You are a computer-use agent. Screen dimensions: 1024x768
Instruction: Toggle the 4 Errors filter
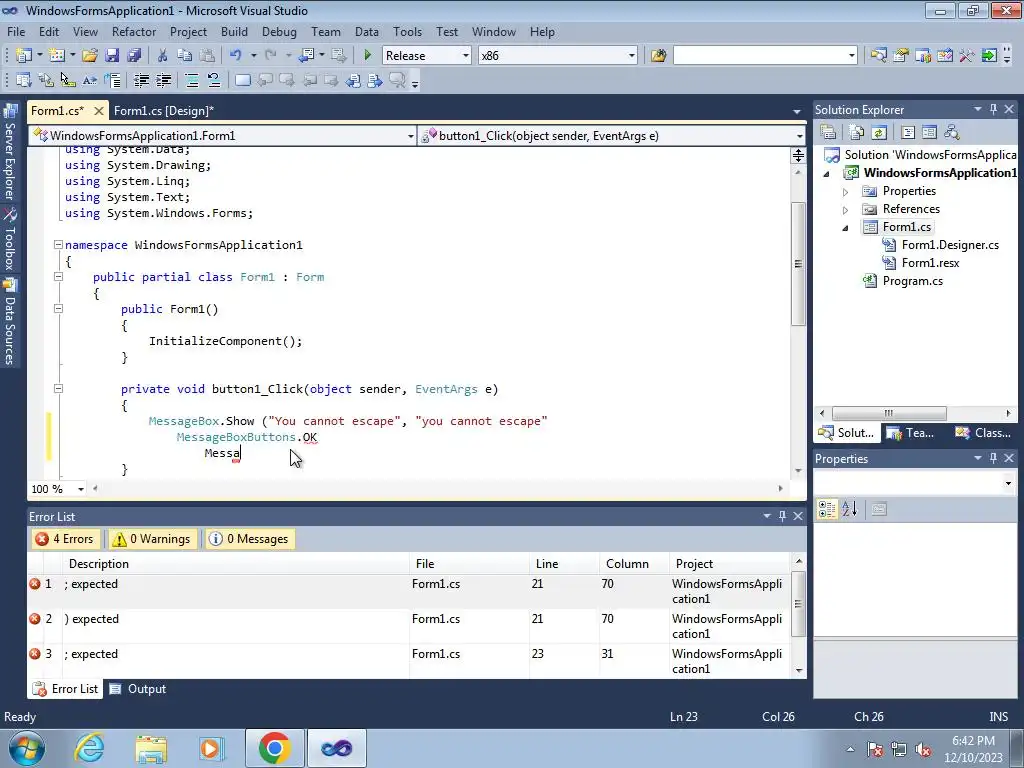[x=65, y=539]
